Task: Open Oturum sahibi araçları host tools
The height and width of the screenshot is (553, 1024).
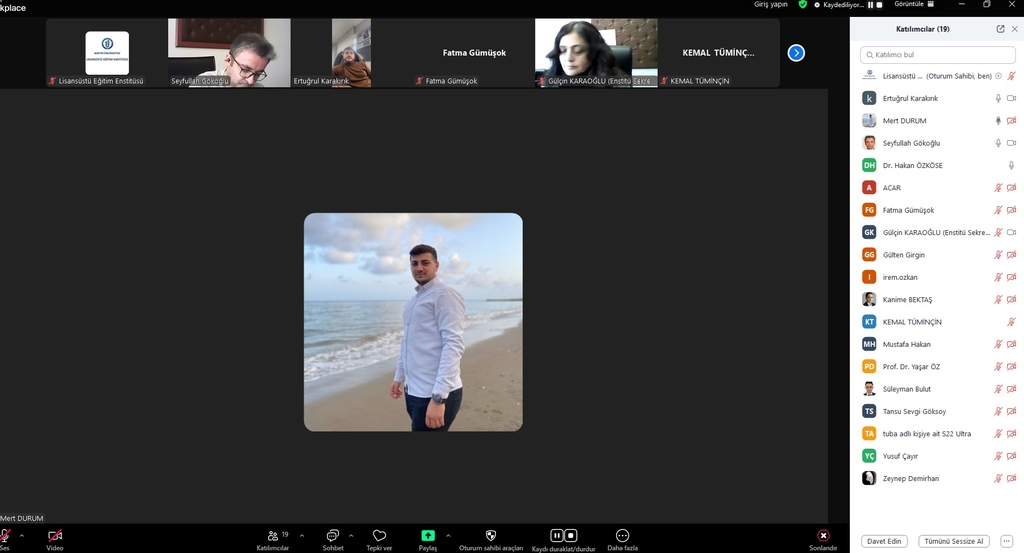Action: (491, 537)
